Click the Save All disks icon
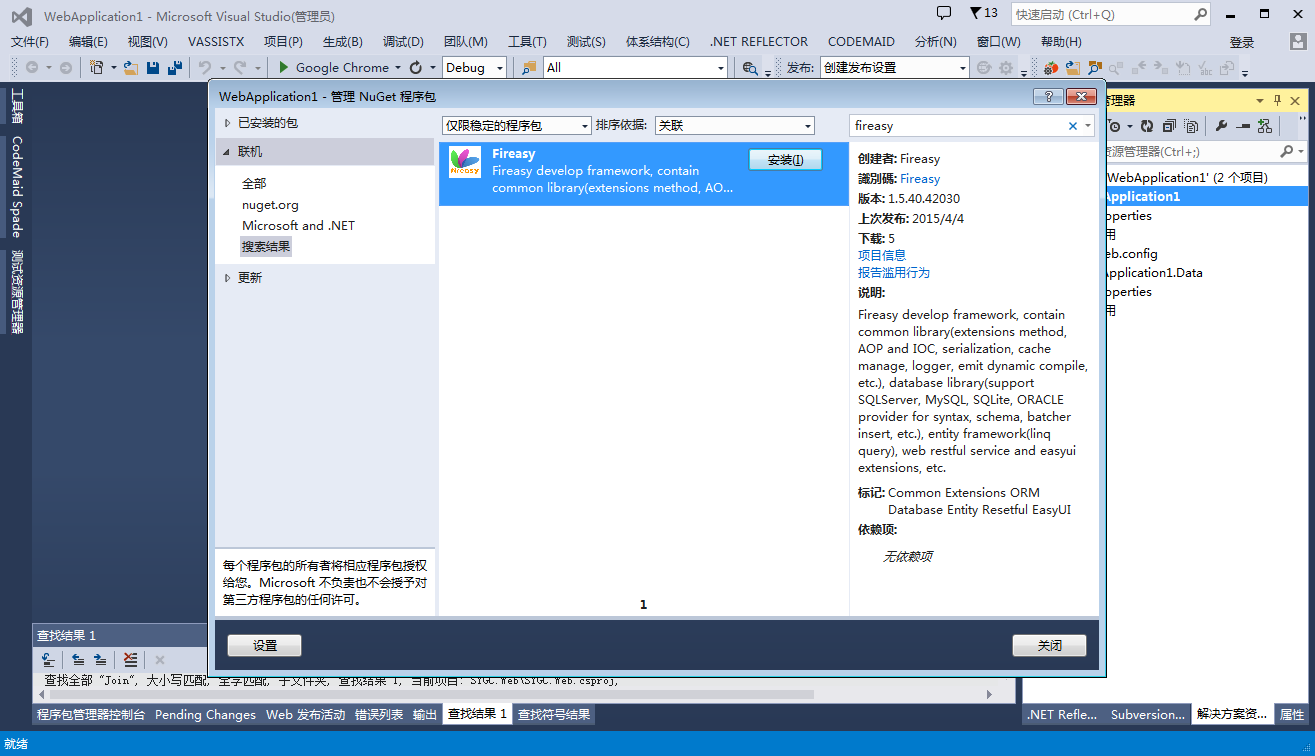This screenshot has height=756, width=1315. click(x=175, y=67)
